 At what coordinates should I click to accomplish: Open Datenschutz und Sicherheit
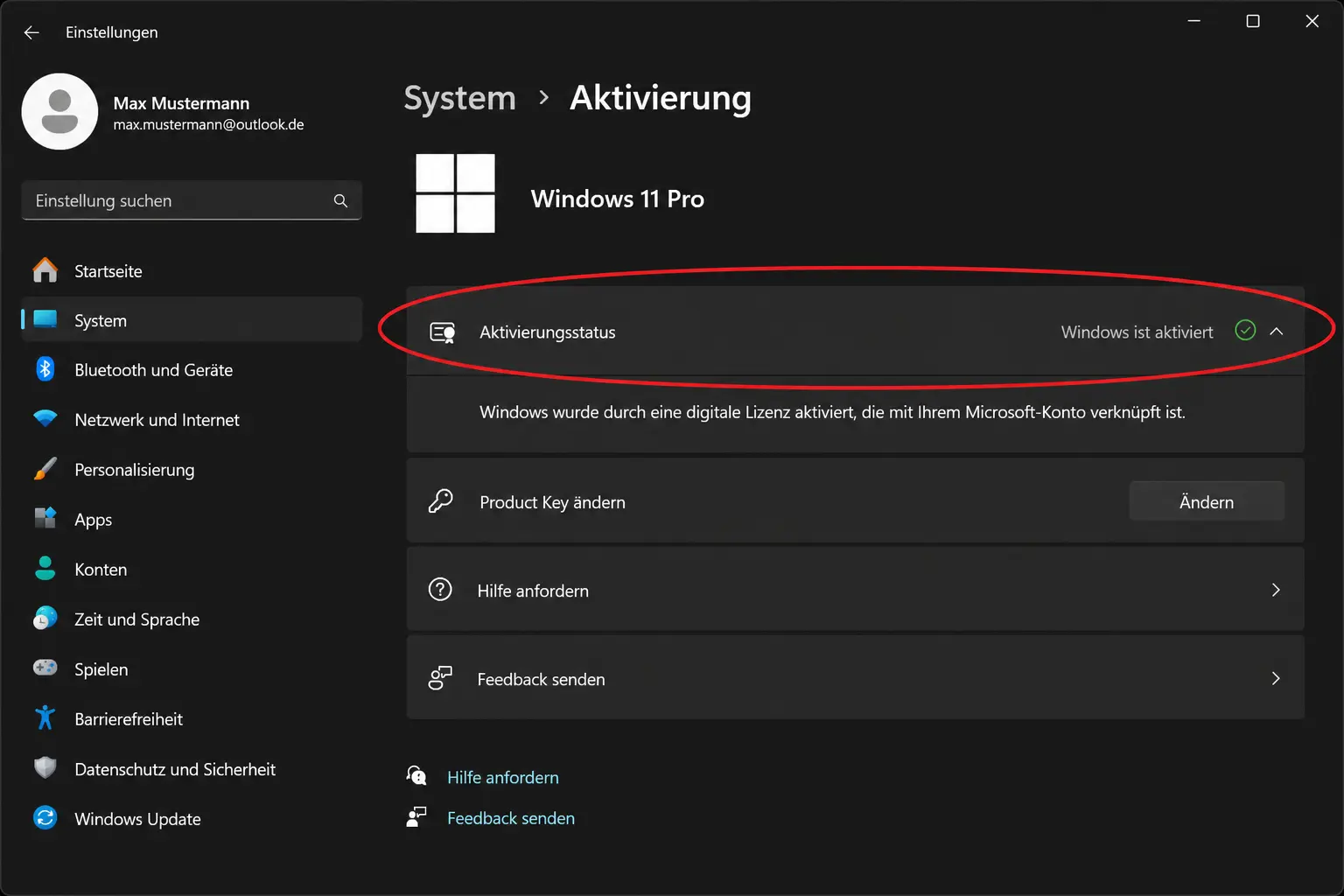192,769
